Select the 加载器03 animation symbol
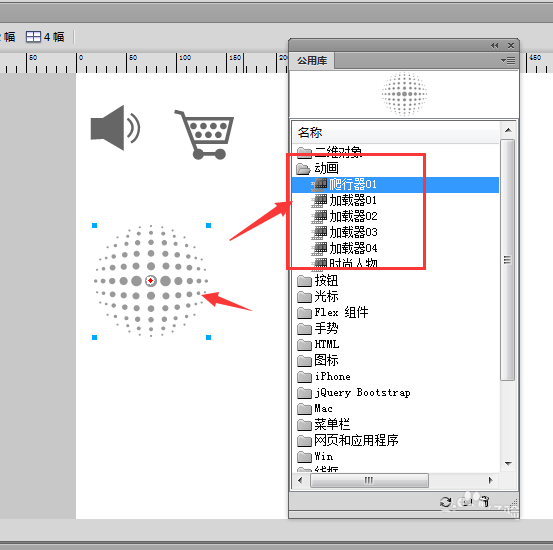 tap(353, 232)
